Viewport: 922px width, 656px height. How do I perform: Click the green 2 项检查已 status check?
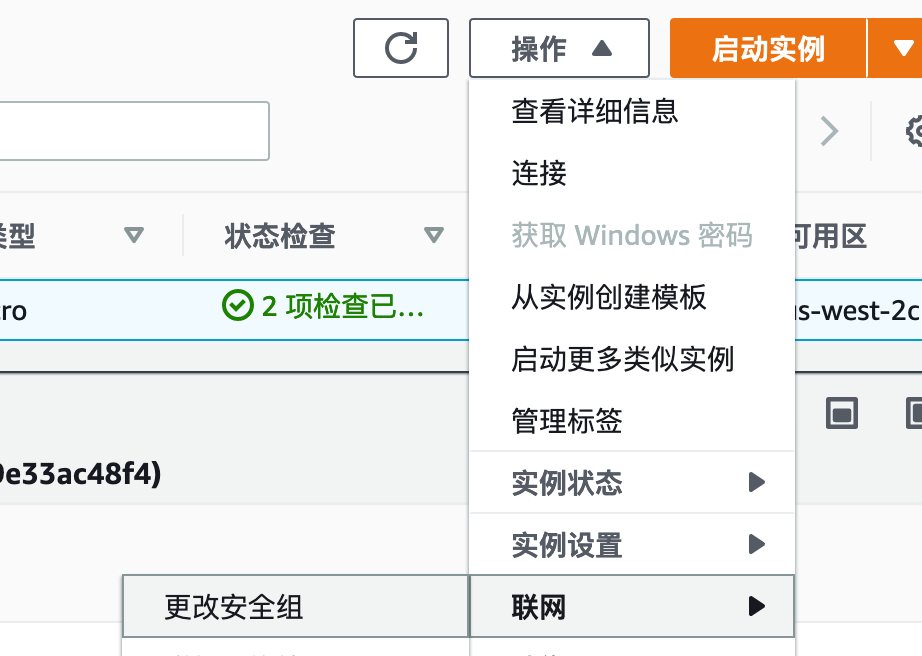click(323, 306)
